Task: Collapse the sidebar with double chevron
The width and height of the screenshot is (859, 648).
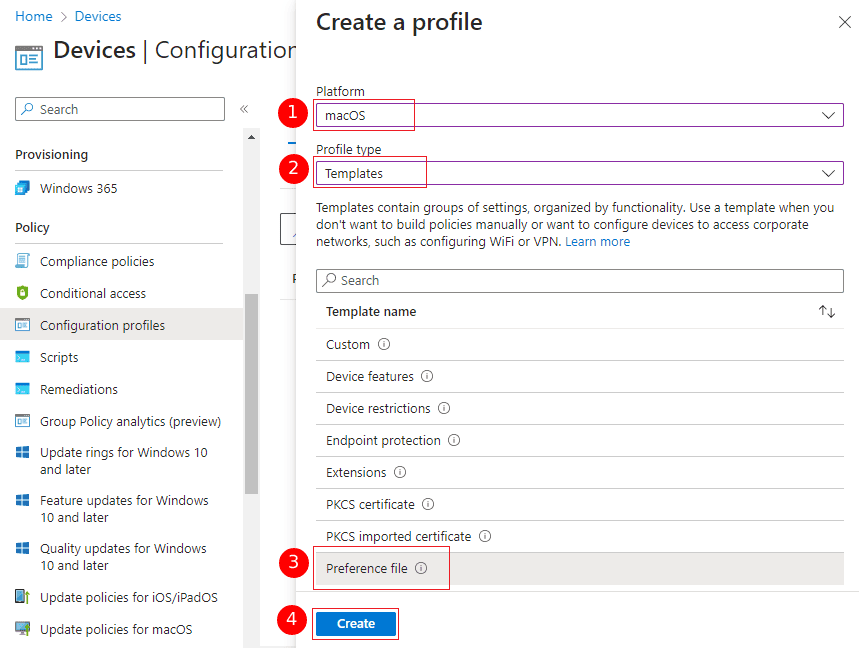Action: [243, 109]
